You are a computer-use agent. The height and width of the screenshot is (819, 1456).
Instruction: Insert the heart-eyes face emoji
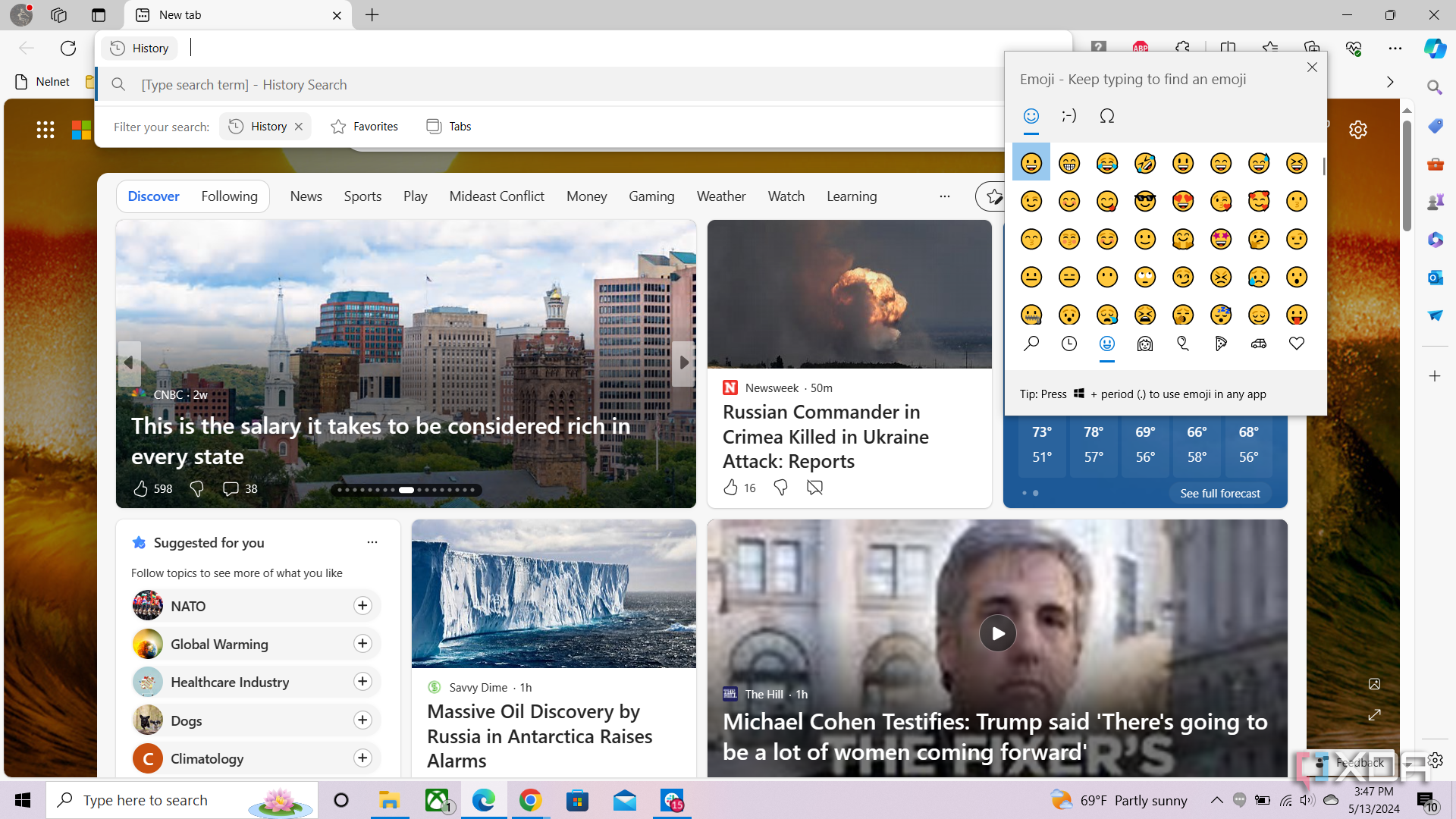(1183, 201)
